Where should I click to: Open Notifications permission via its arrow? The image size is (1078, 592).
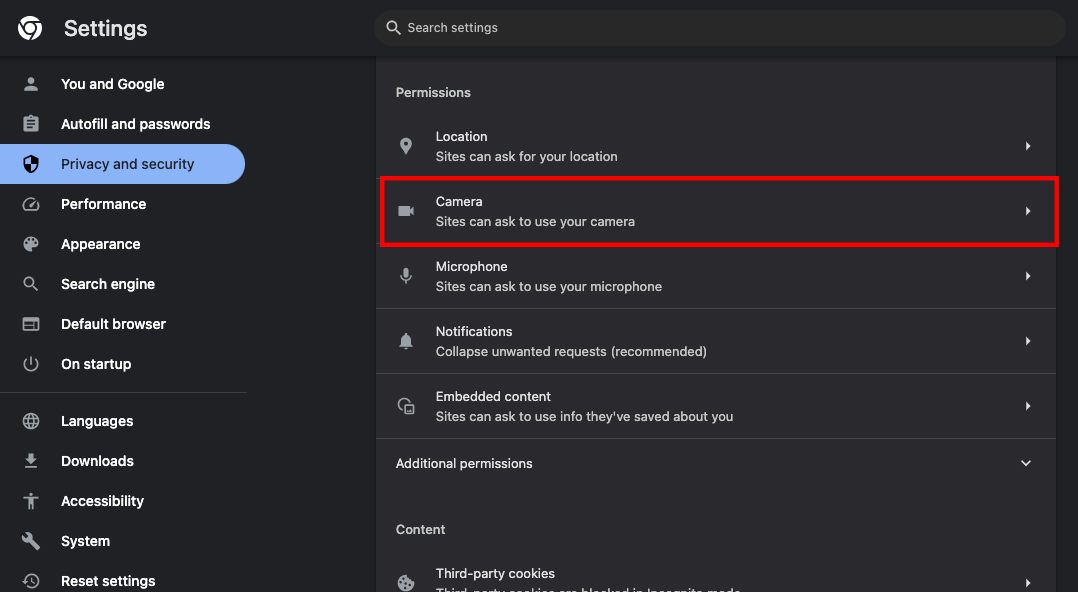(1028, 341)
